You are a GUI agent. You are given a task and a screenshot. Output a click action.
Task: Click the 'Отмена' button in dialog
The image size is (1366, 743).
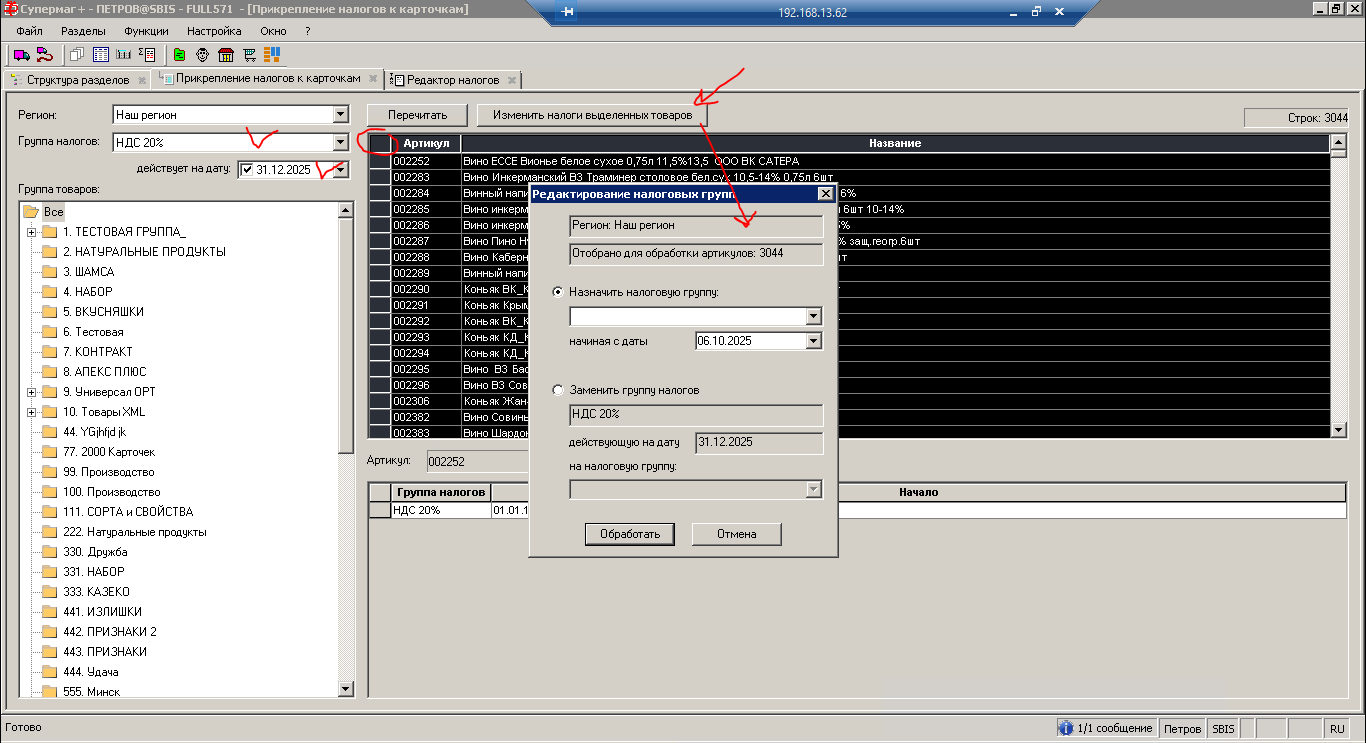click(x=736, y=534)
